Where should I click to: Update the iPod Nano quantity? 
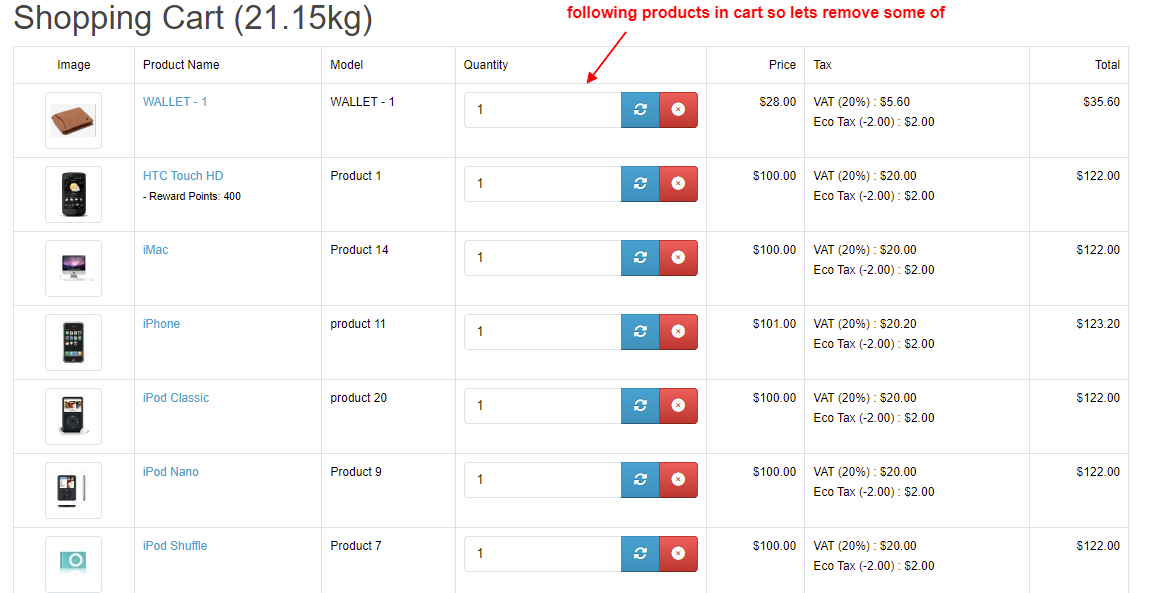(x=640, y=480)
